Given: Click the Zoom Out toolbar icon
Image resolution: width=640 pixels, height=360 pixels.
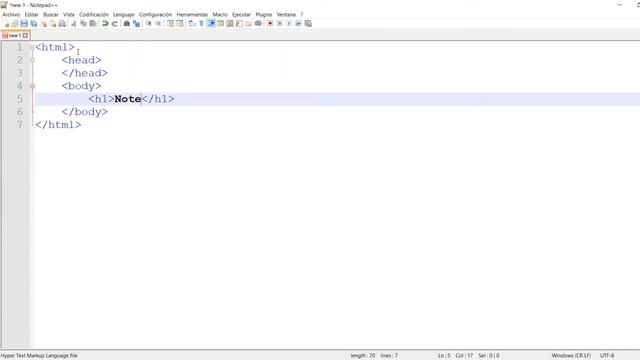Looking at the screenshot, I should 158,24.
